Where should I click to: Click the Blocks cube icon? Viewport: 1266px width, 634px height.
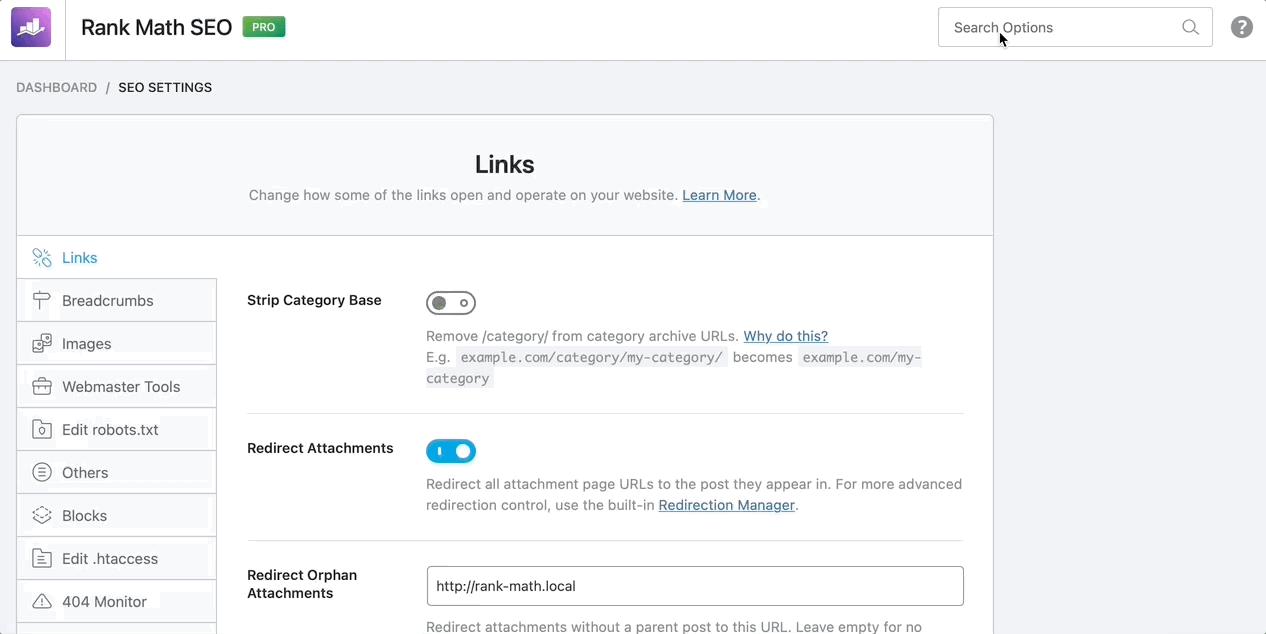pos(42,516)
